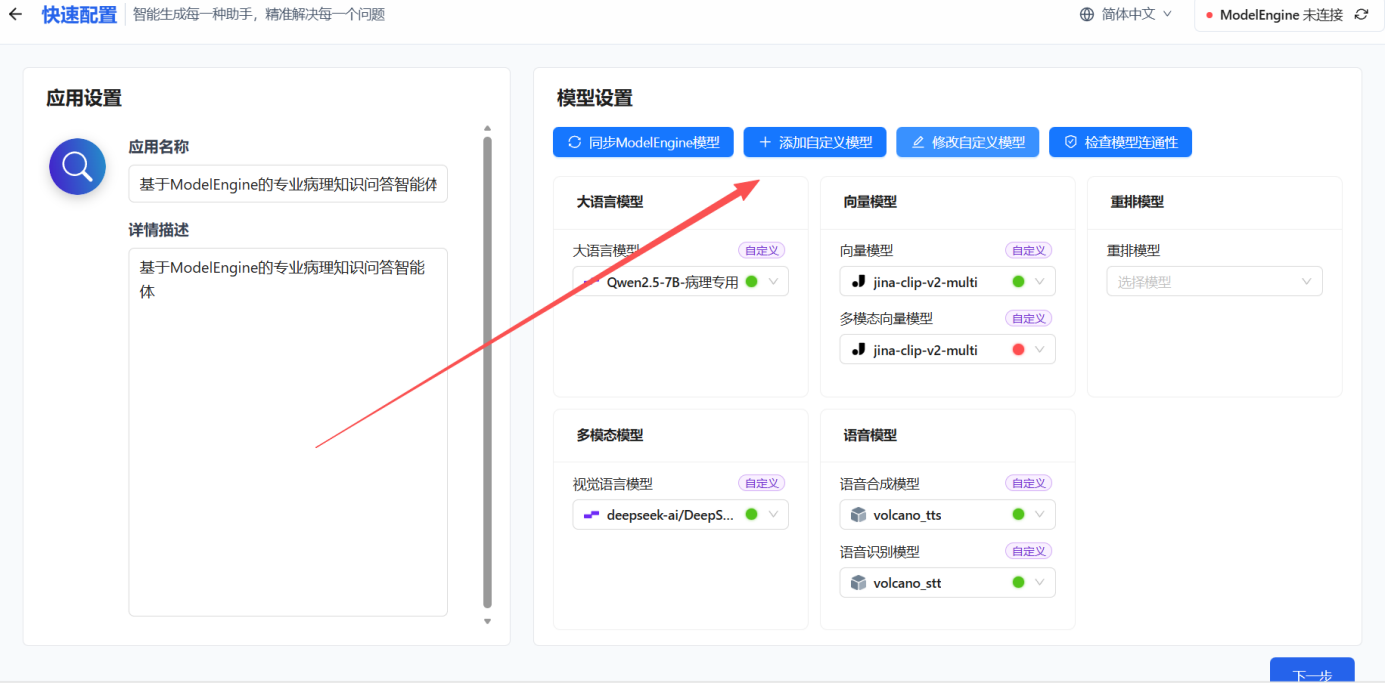The image size is (1385, 683).
Task: Click green status dot of Qwen2.5-7B model
Action: point(751,281)
